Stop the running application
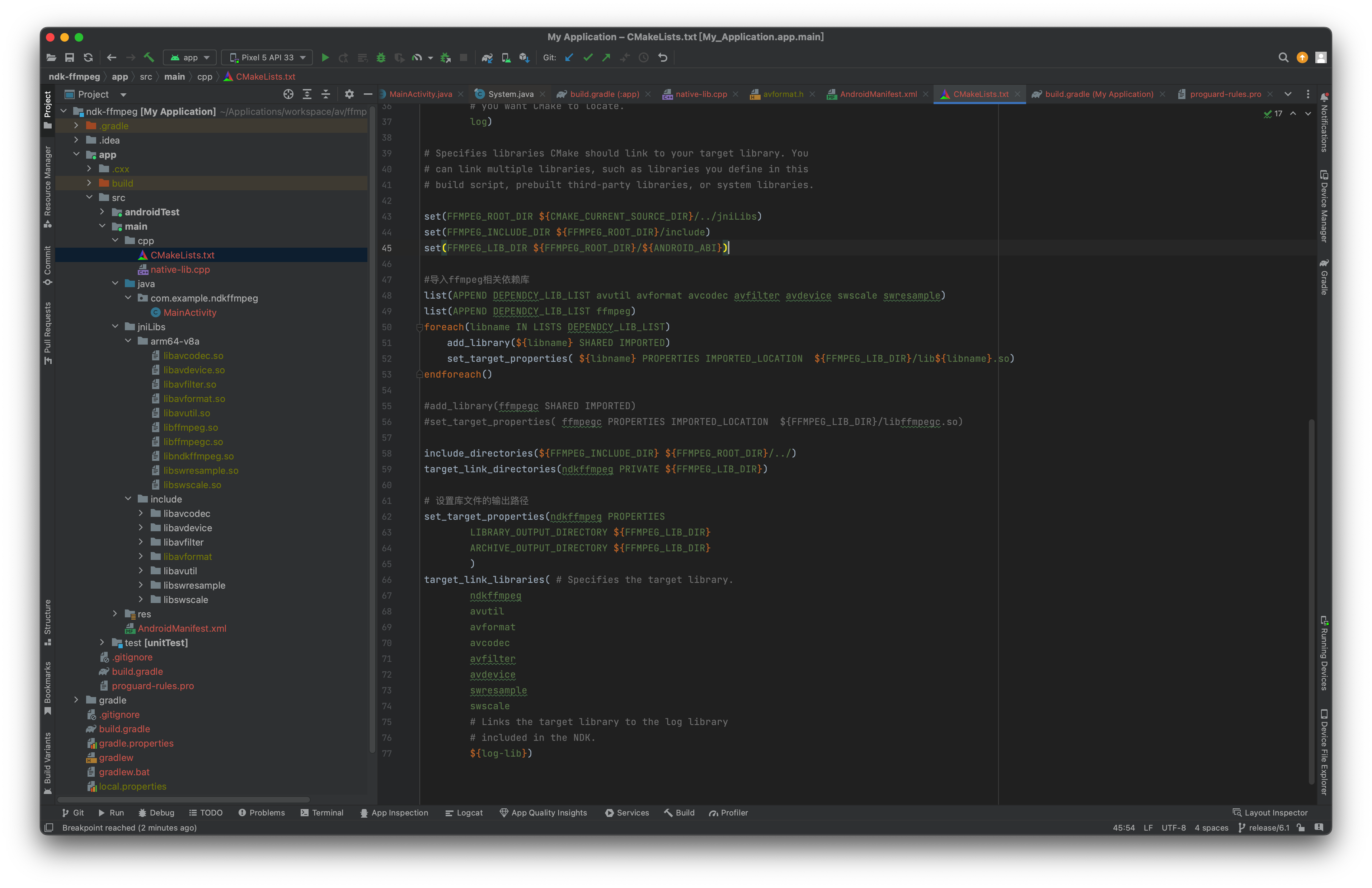The height and width of the screenshot is (888, 1372). [x=464, y=58]
